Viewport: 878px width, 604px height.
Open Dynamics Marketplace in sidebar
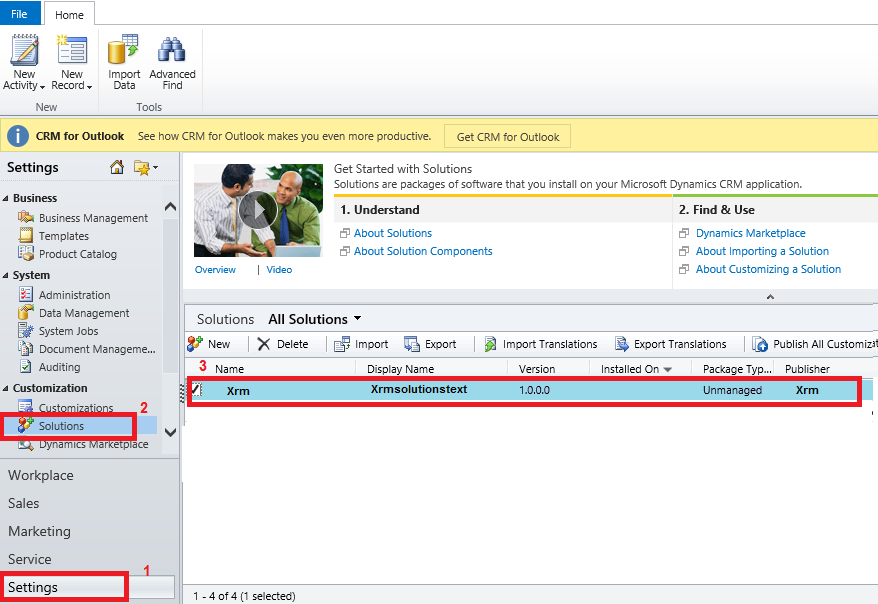94,444
